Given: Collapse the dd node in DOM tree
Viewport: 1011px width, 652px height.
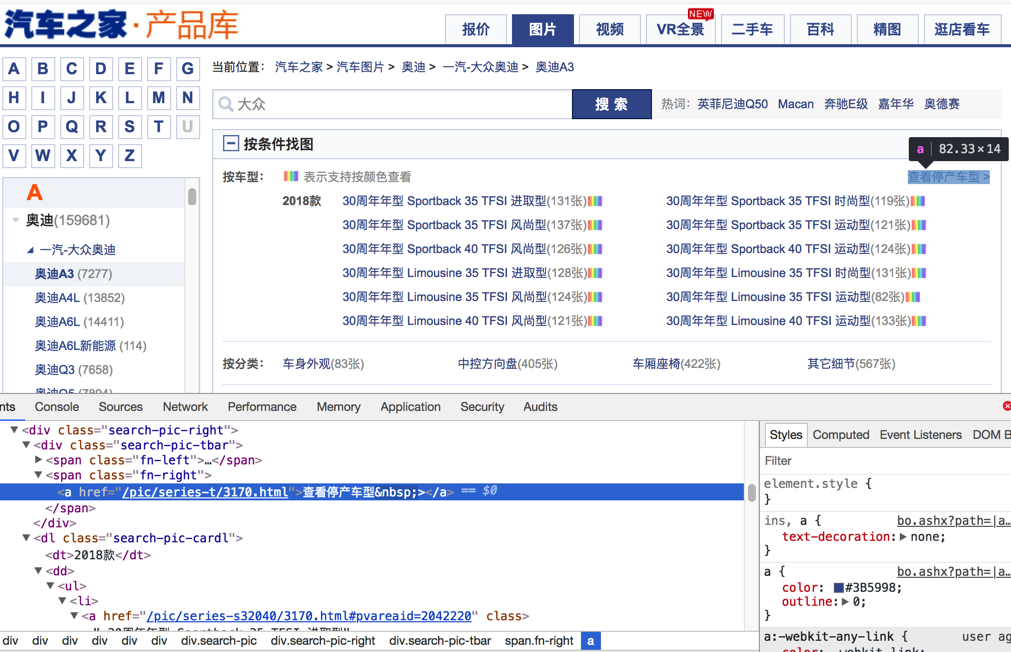Looking at the screenshot, I should [x=39, y=571].
